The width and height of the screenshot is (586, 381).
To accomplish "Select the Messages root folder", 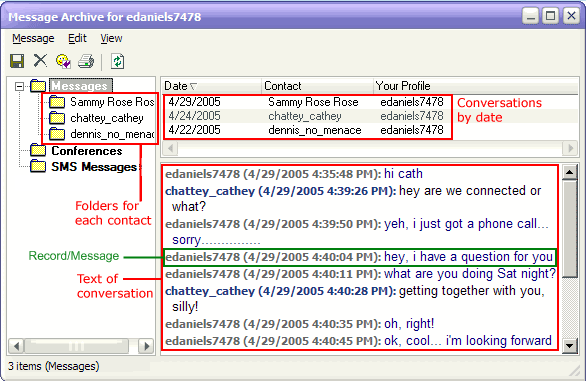I will (80, 86).
